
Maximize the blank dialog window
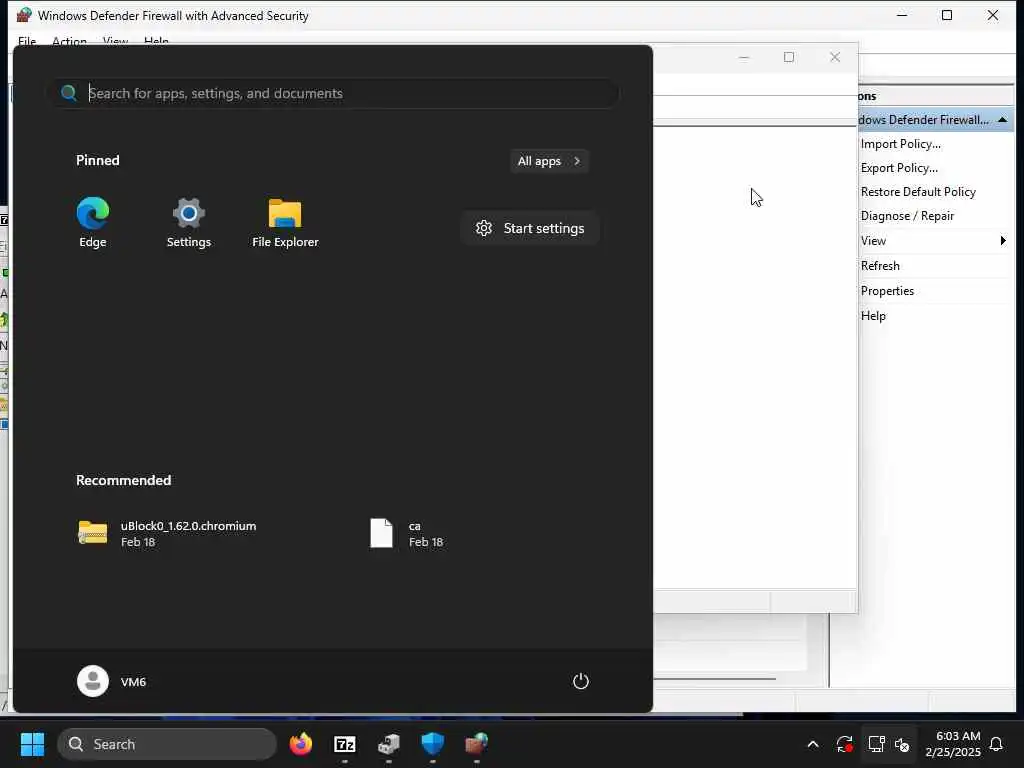click(789, 57)
